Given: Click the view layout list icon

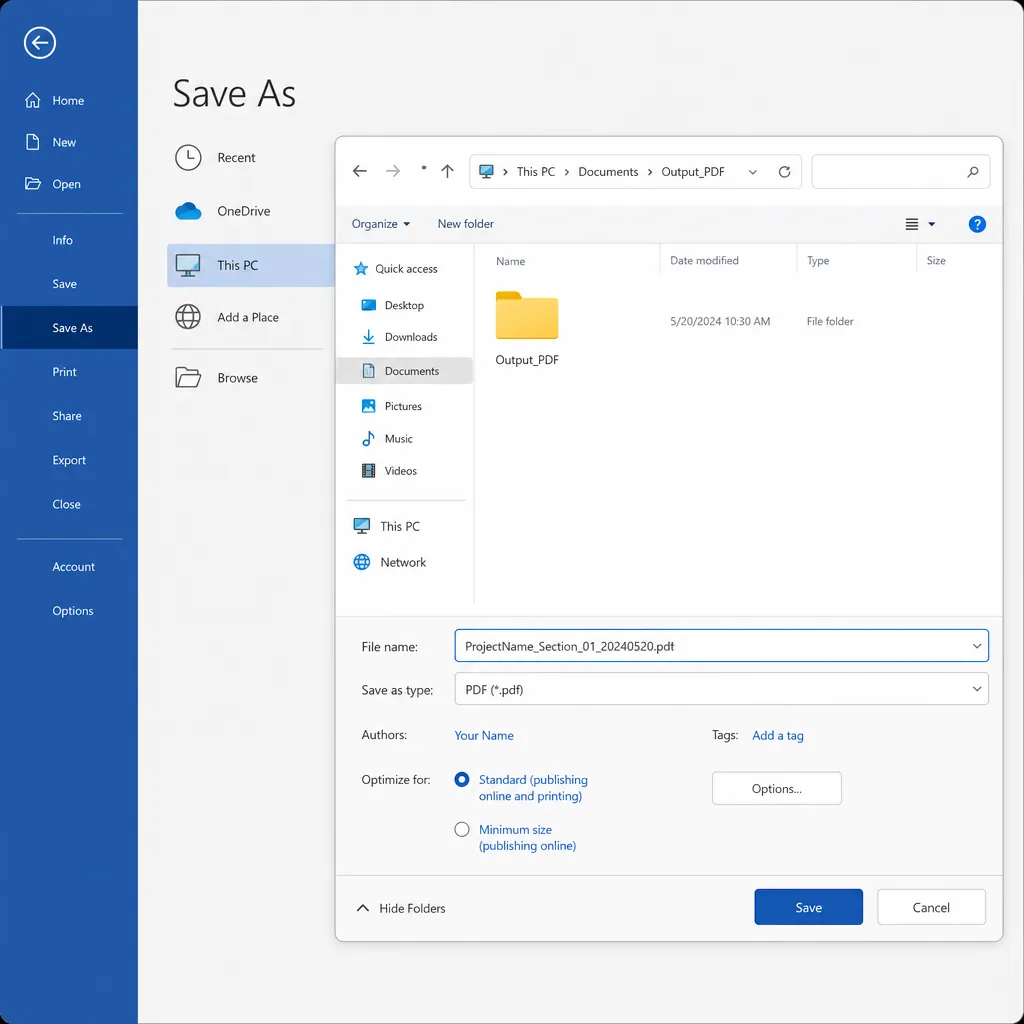Looking at the screenshot, I should tap(912, 224).
